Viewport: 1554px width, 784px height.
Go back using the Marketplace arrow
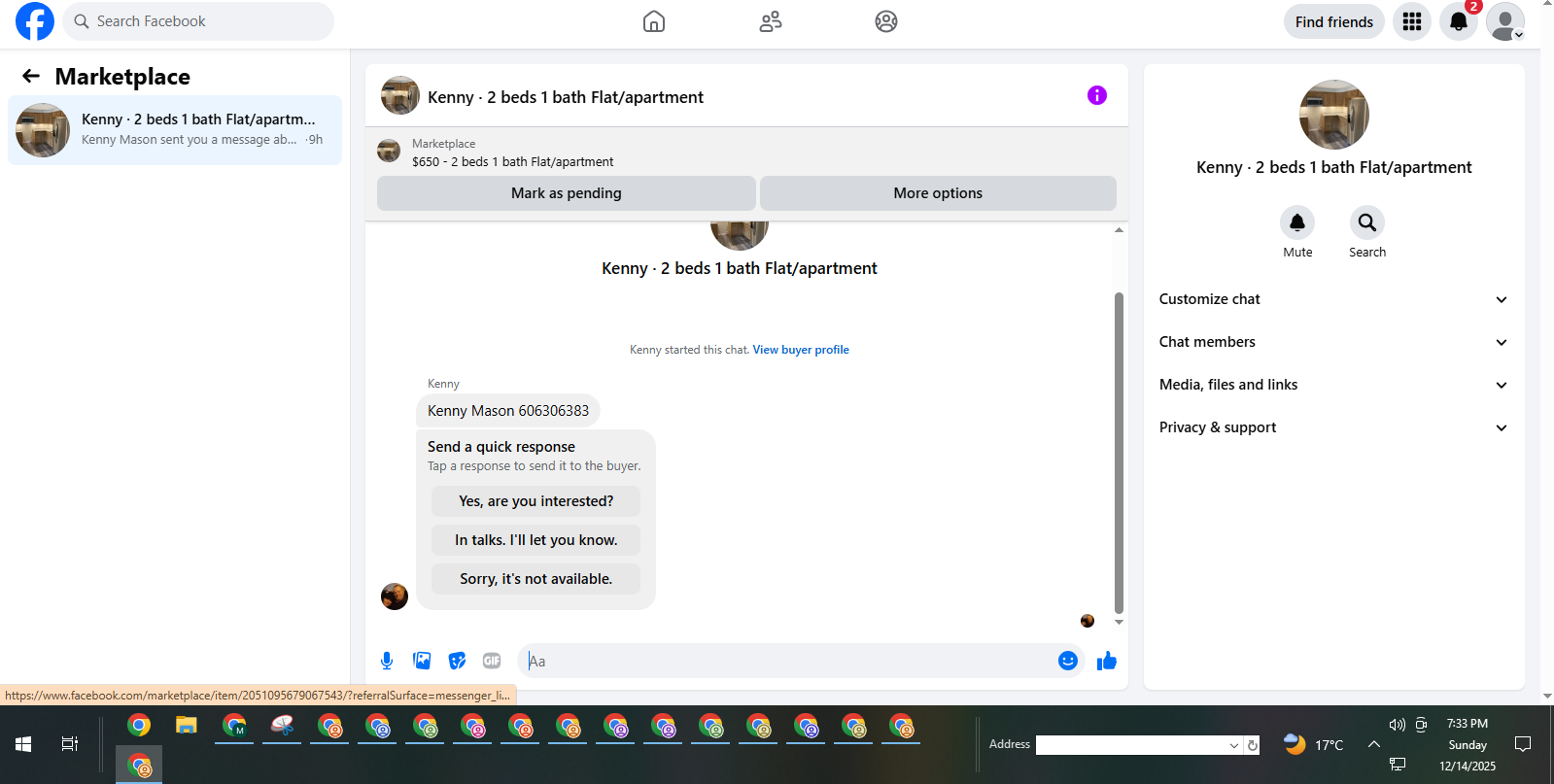tap(31, 76)
